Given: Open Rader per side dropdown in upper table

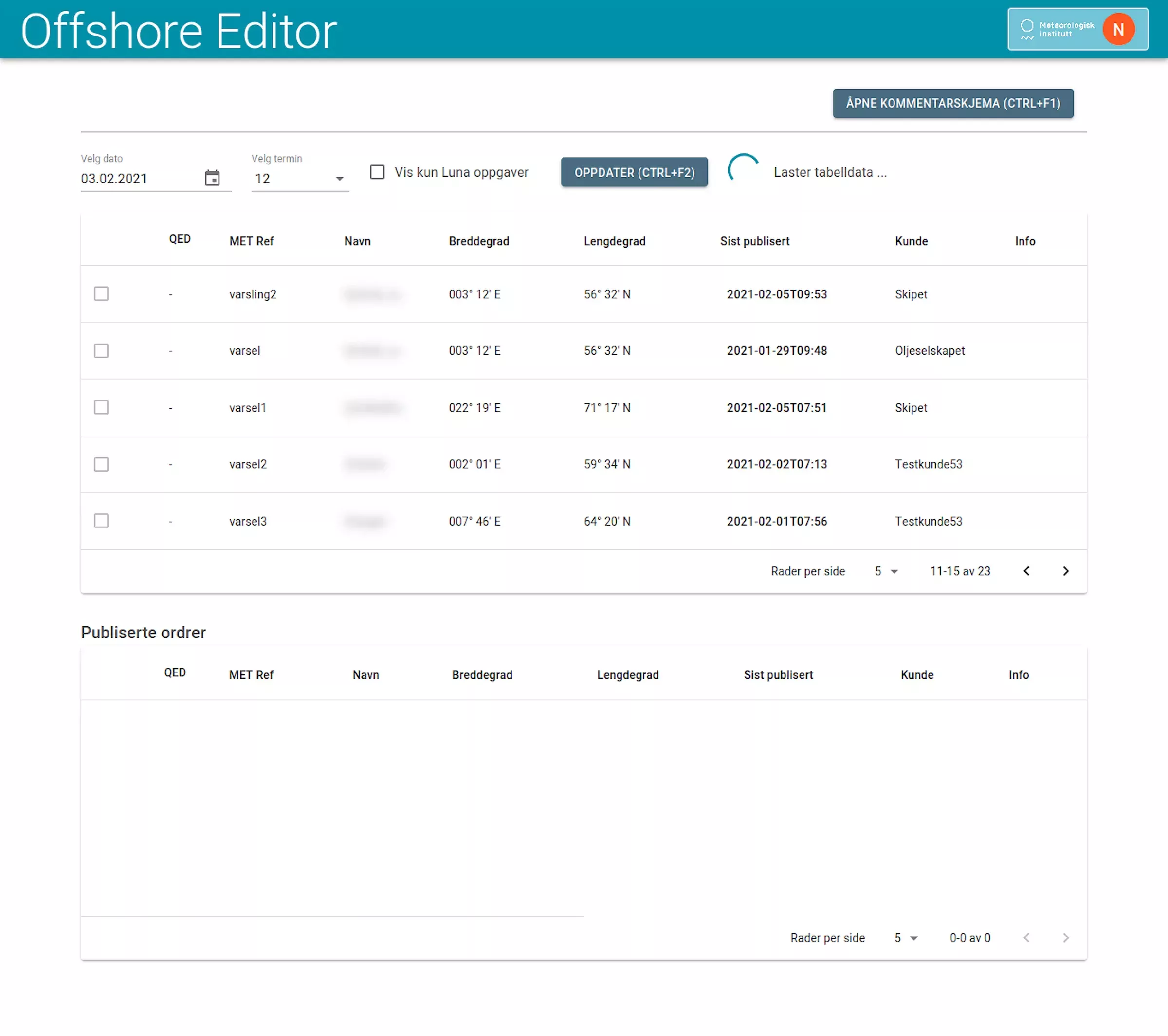Looking at the screenshot, I should pyautogui.click(x=886, y=571).
